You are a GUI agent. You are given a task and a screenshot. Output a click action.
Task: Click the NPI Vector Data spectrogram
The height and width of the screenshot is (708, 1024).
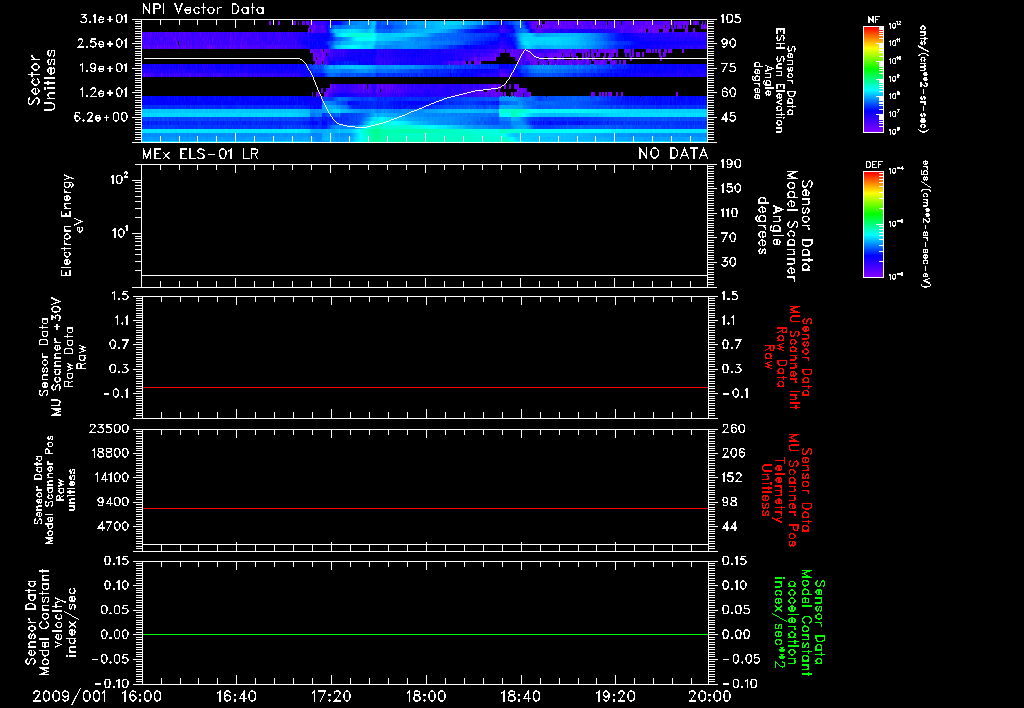pos(424,80)
